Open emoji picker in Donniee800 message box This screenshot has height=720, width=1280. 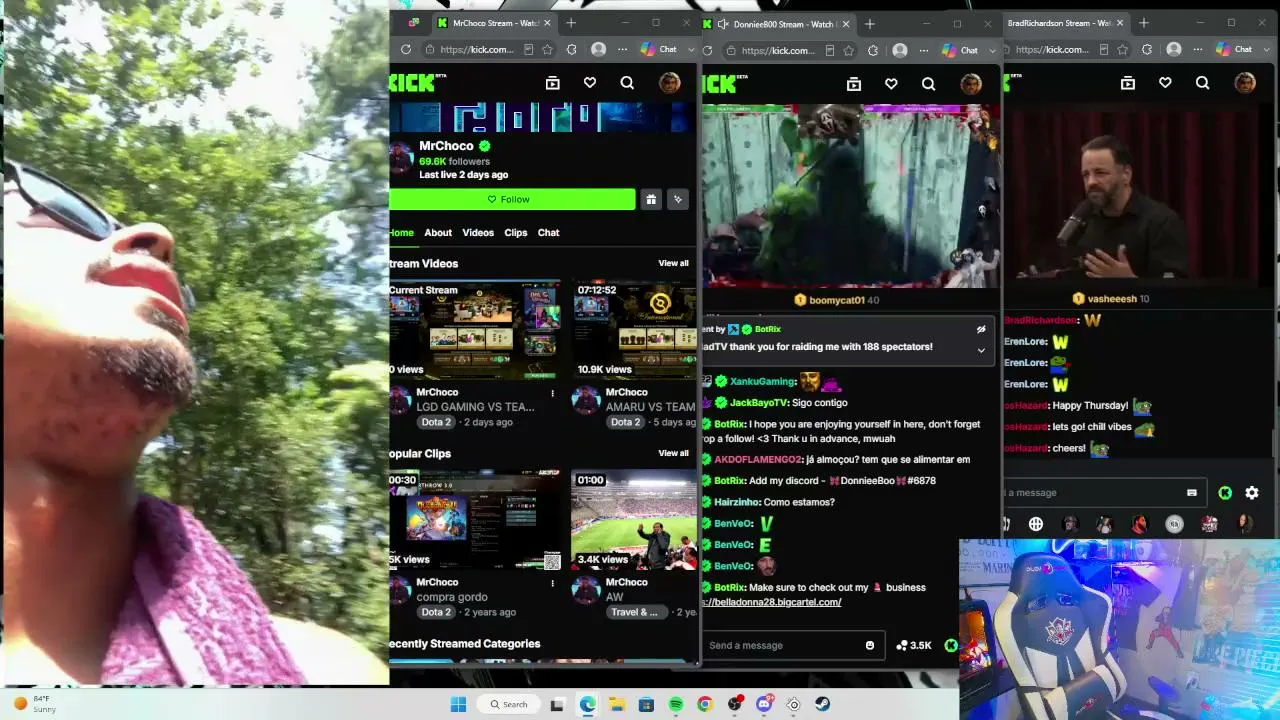(x=870, y=645)
